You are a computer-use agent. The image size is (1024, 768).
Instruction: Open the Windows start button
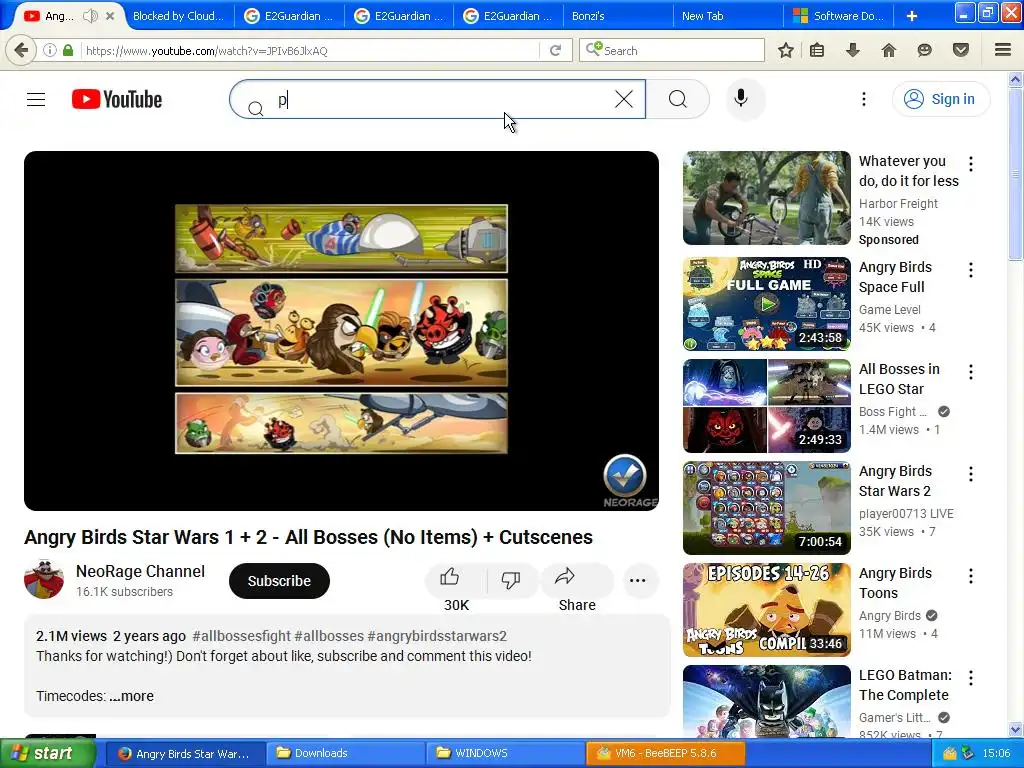(47, 753)
